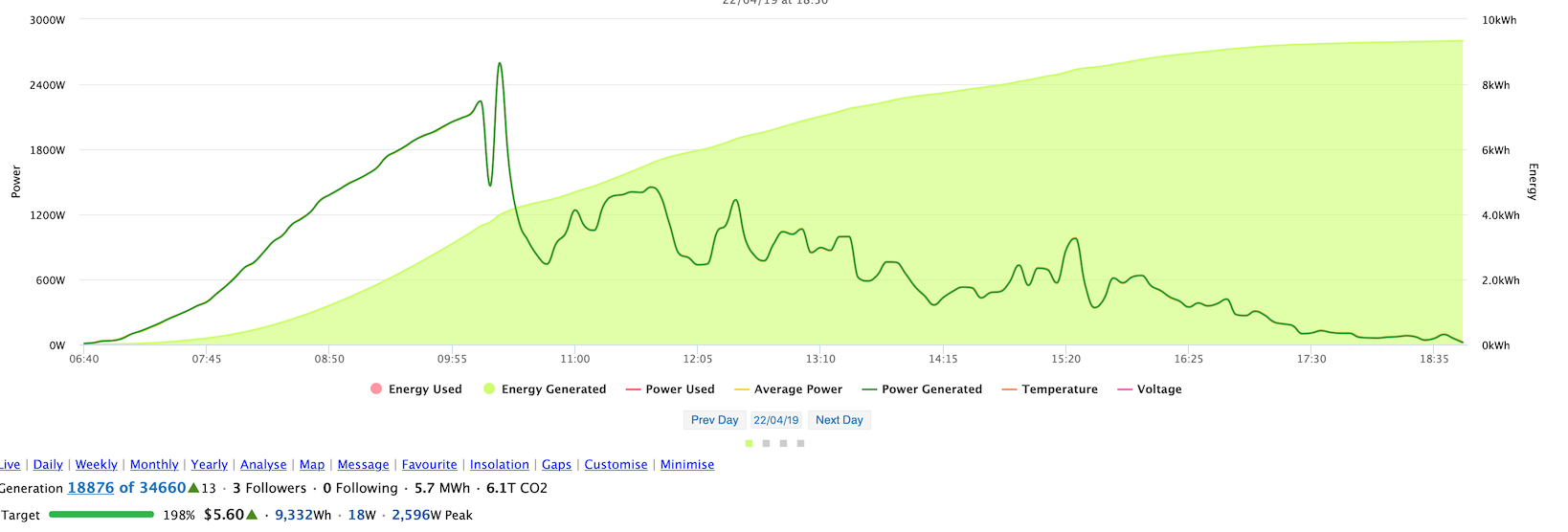
Task: Click the 9,332 Wh energy value
Action: click(x=294, y=515)
